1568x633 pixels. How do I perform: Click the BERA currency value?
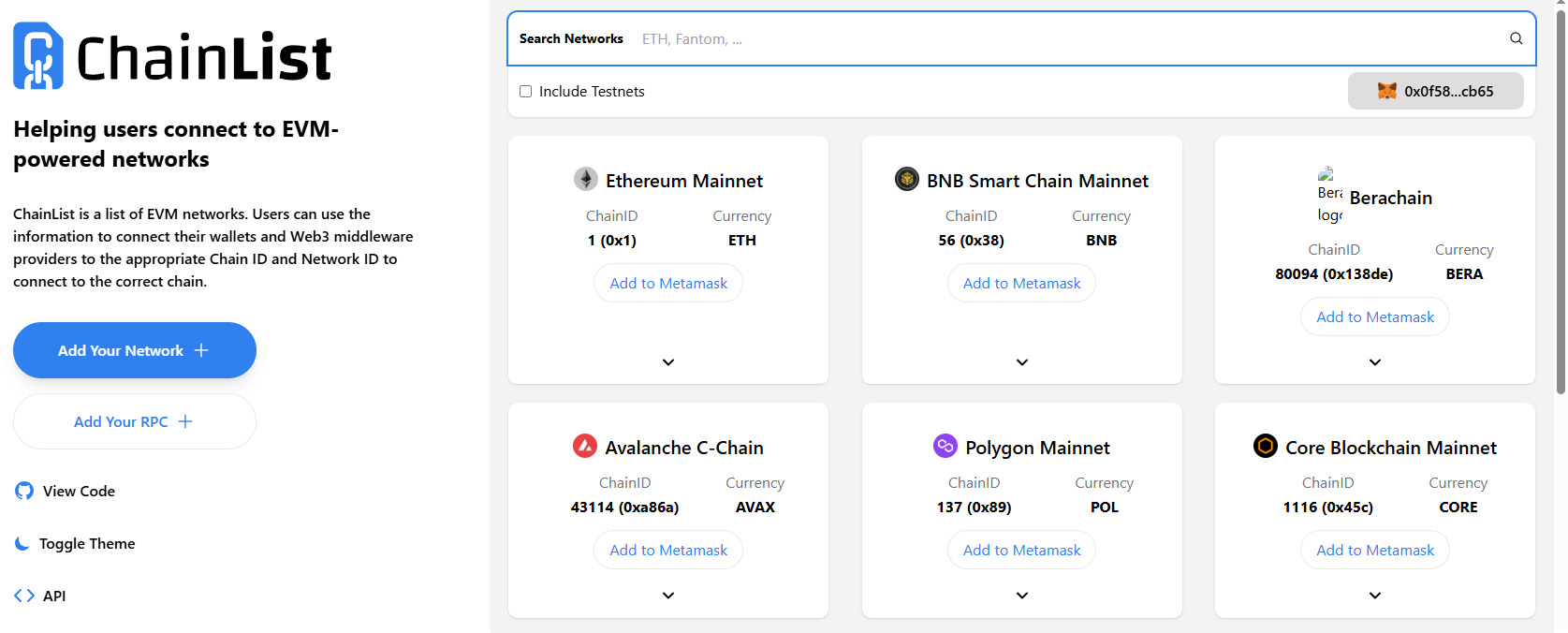click(1464, 274)
